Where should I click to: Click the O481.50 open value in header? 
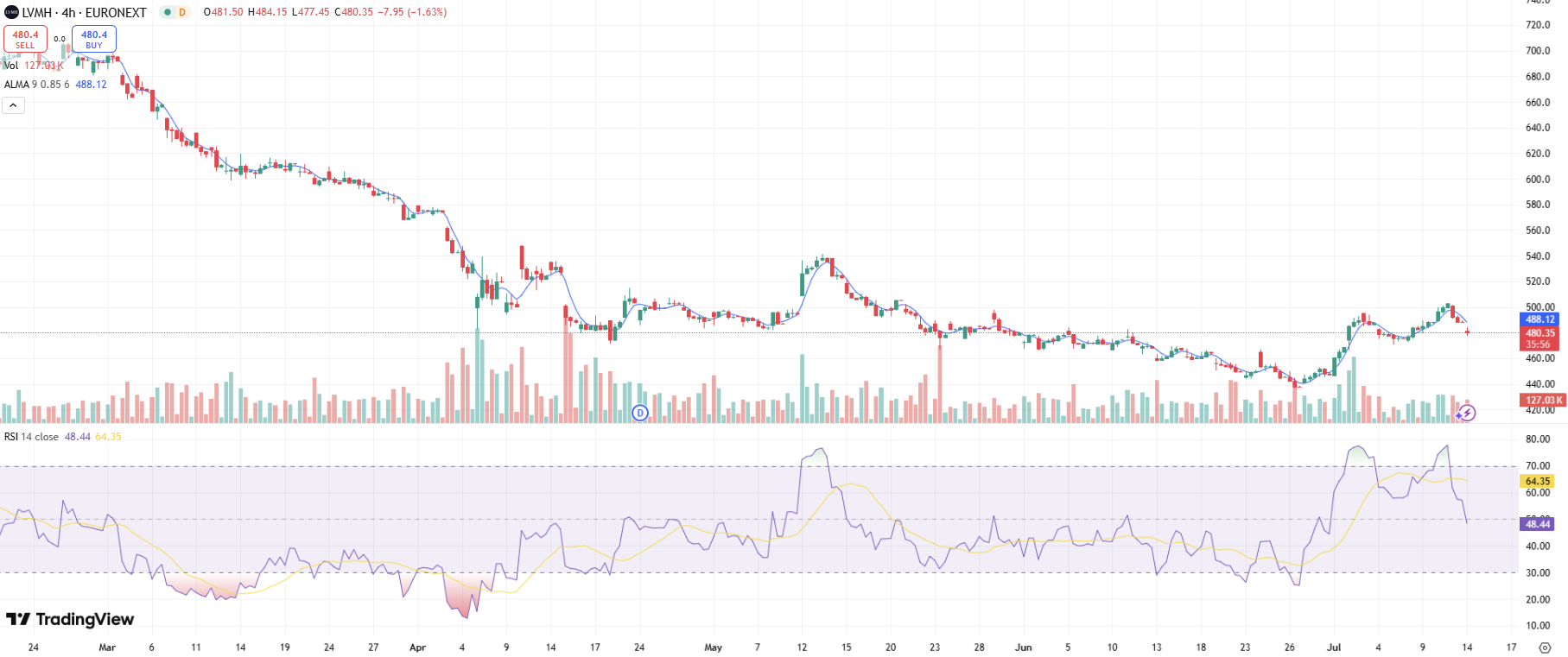223,12
